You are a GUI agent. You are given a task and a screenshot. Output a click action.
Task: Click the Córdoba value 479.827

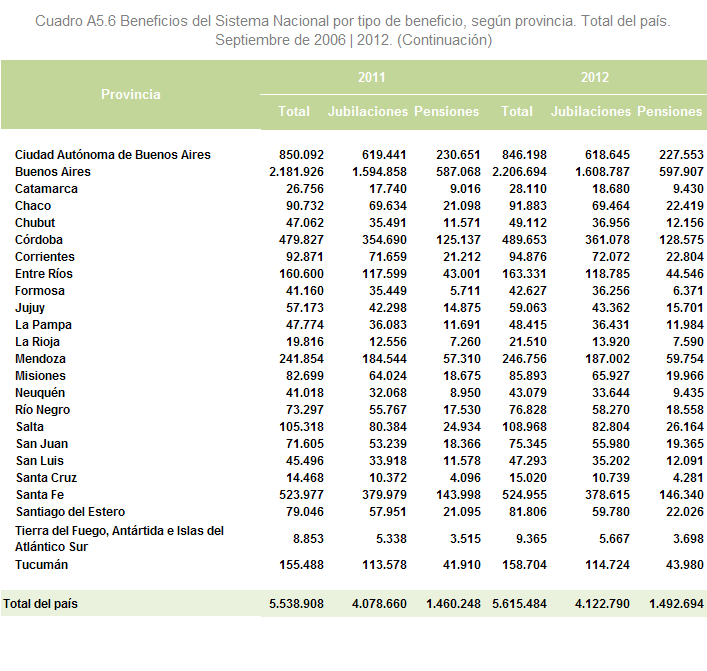click(301, 239)
